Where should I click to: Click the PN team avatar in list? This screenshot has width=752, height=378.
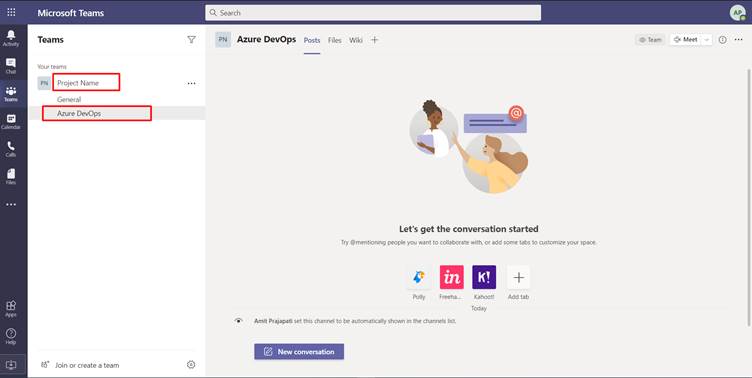pyautogui.click(x=44, y=83)
